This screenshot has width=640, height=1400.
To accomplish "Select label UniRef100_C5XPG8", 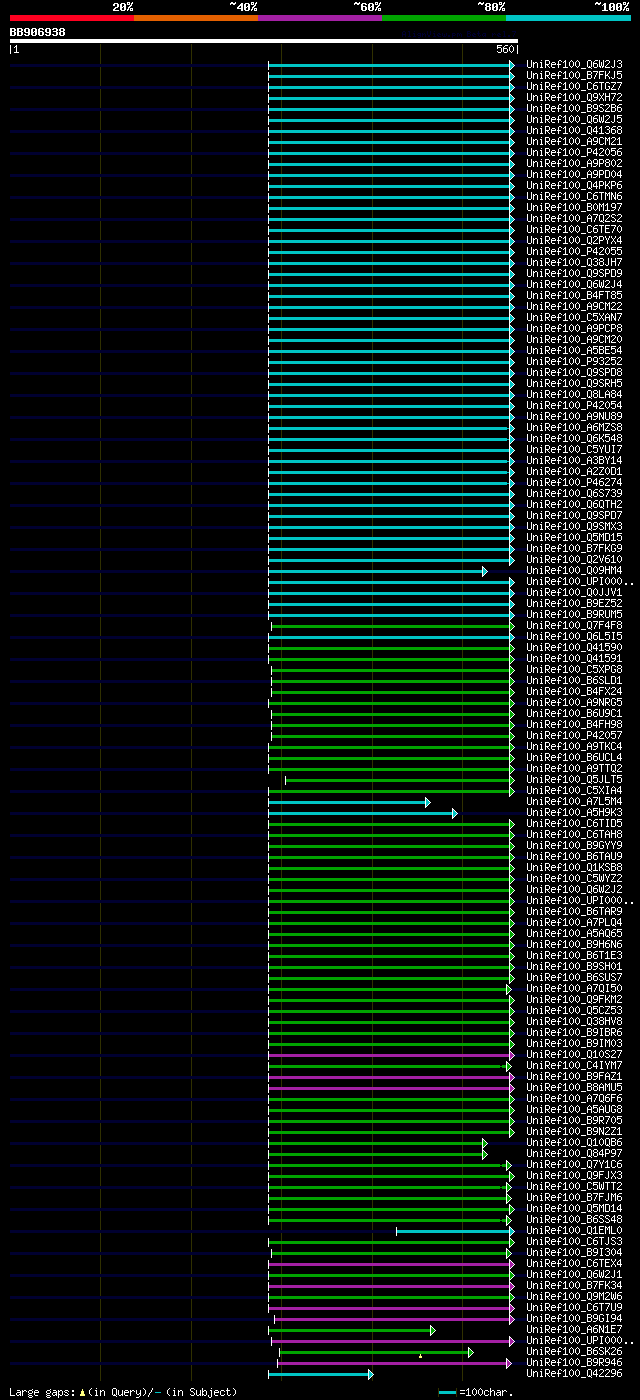I will (x=574, y=670).
